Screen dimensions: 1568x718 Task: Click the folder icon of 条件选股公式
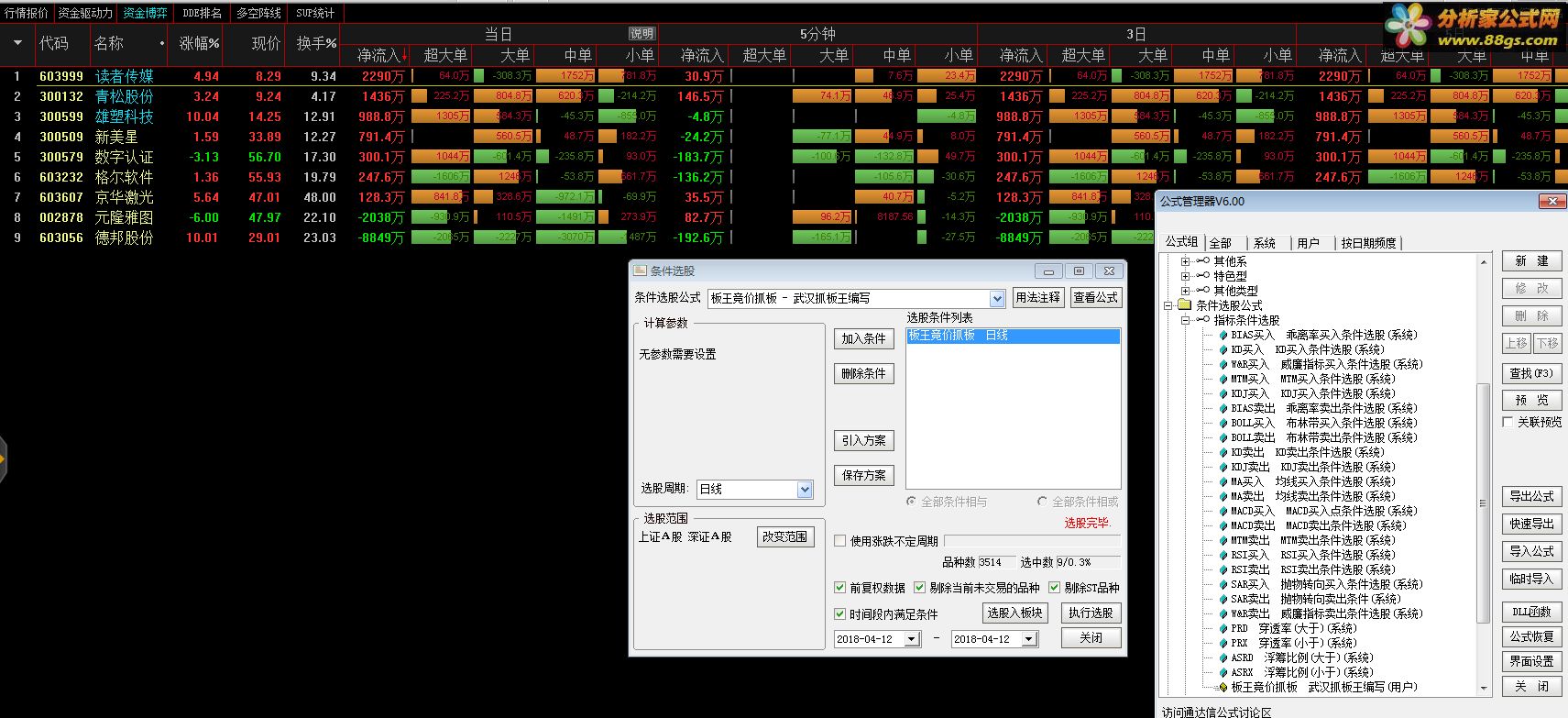point(1184,305)
